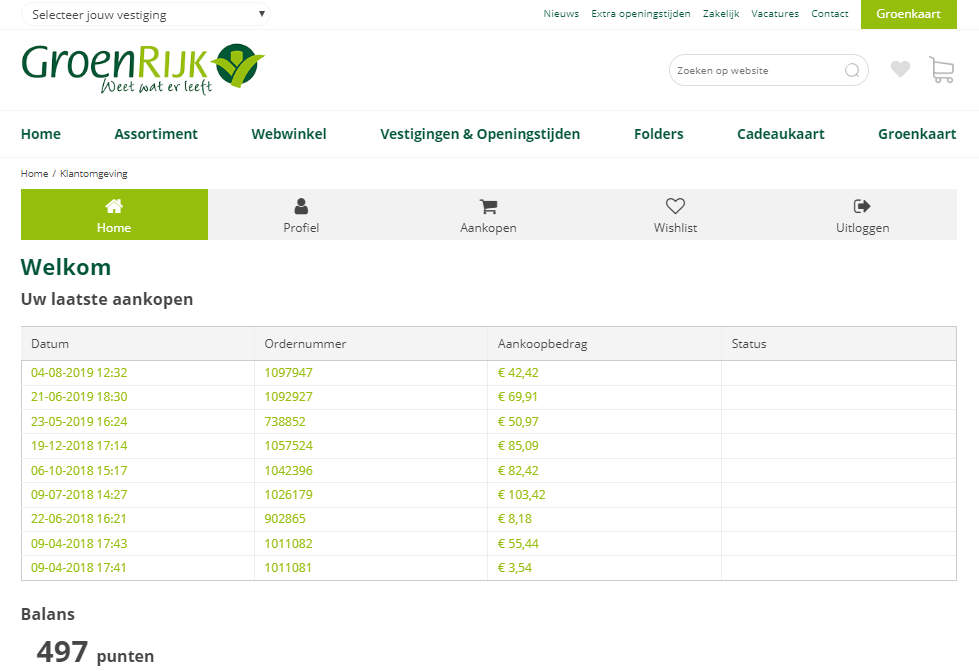Click the search magnifier icon
This screenshot has width=979, height=671.
(x=852, y=71)
